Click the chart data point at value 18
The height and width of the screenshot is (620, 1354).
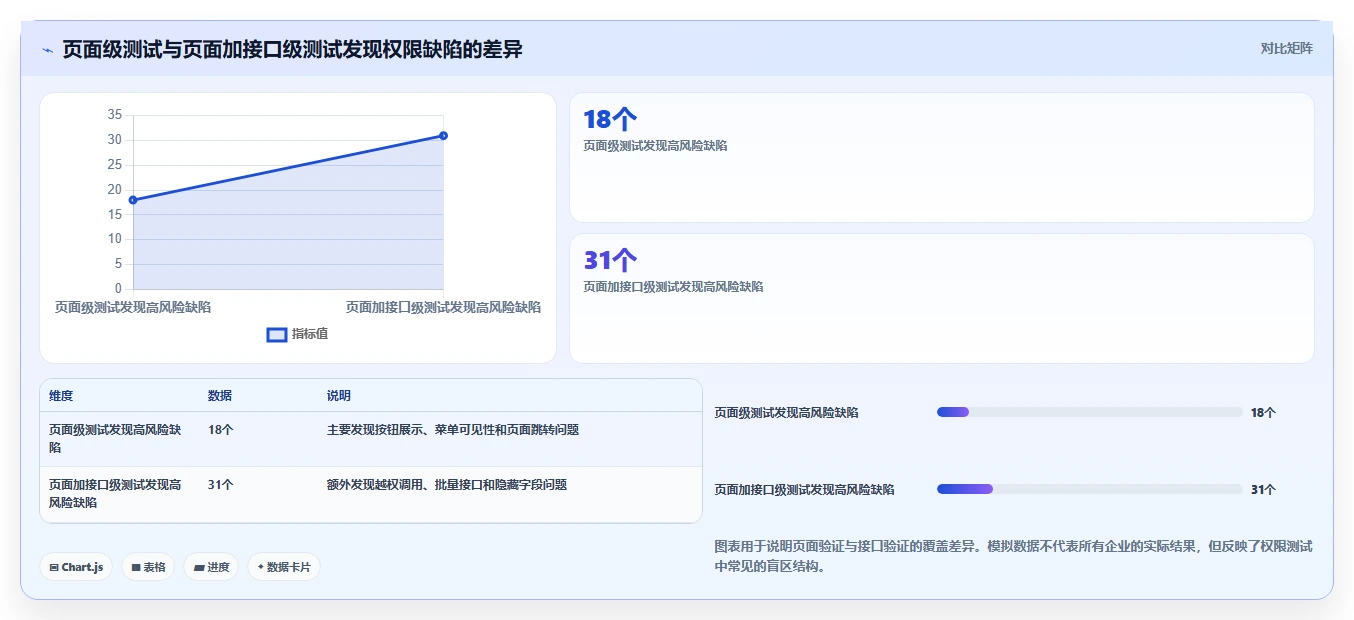[x=133, y=200]
